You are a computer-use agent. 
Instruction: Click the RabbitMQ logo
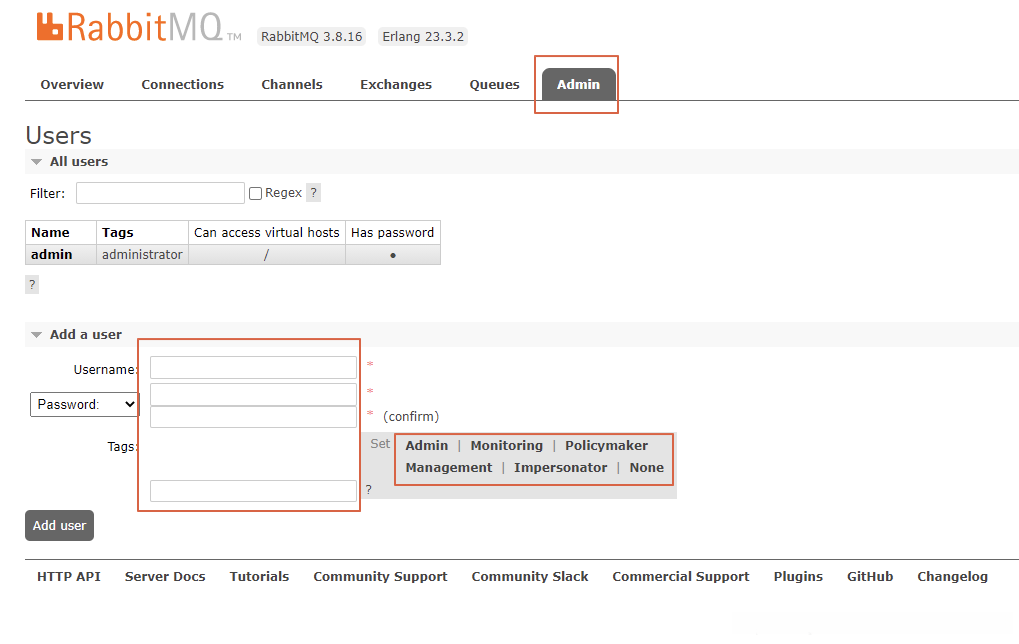tap(139, 28)
